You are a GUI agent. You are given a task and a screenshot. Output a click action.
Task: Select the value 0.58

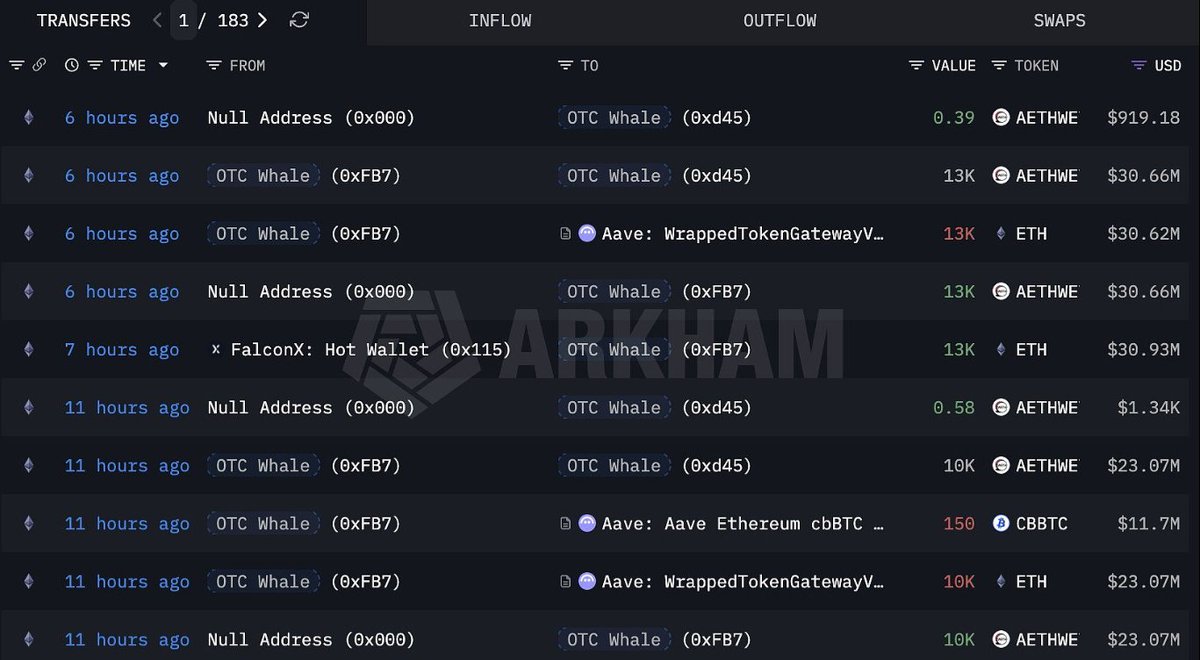pyautogui.click(x=954, y=408)
